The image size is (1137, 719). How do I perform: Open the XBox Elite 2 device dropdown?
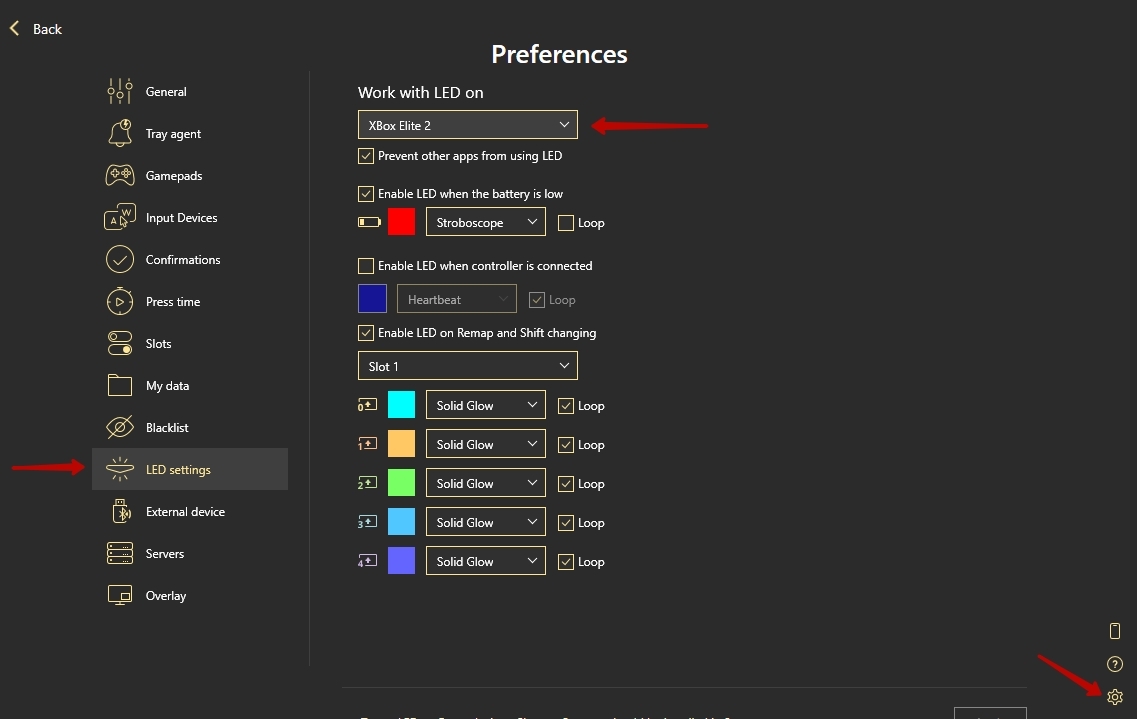[467, 125]
